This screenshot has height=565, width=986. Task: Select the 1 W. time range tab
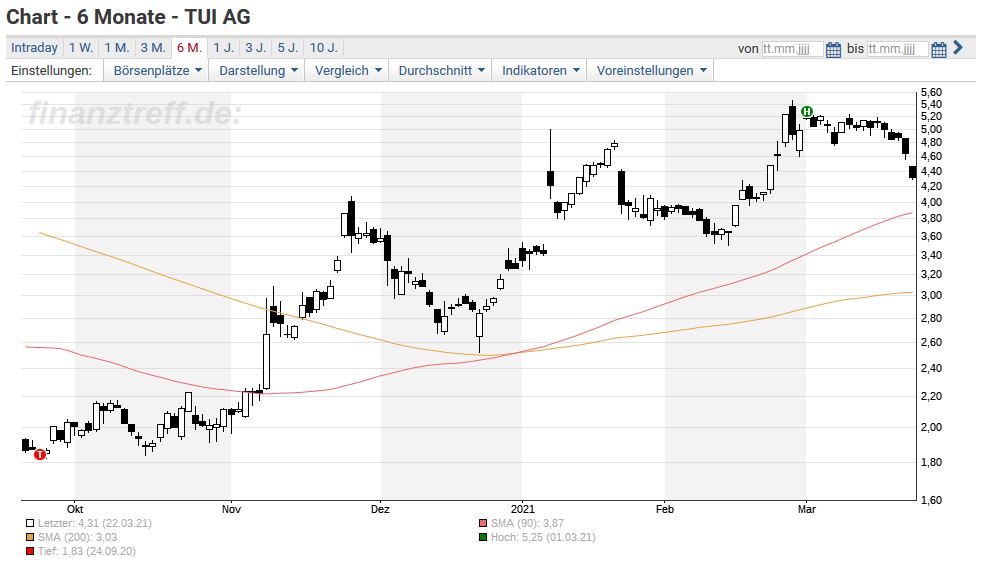tap(80, 48)
